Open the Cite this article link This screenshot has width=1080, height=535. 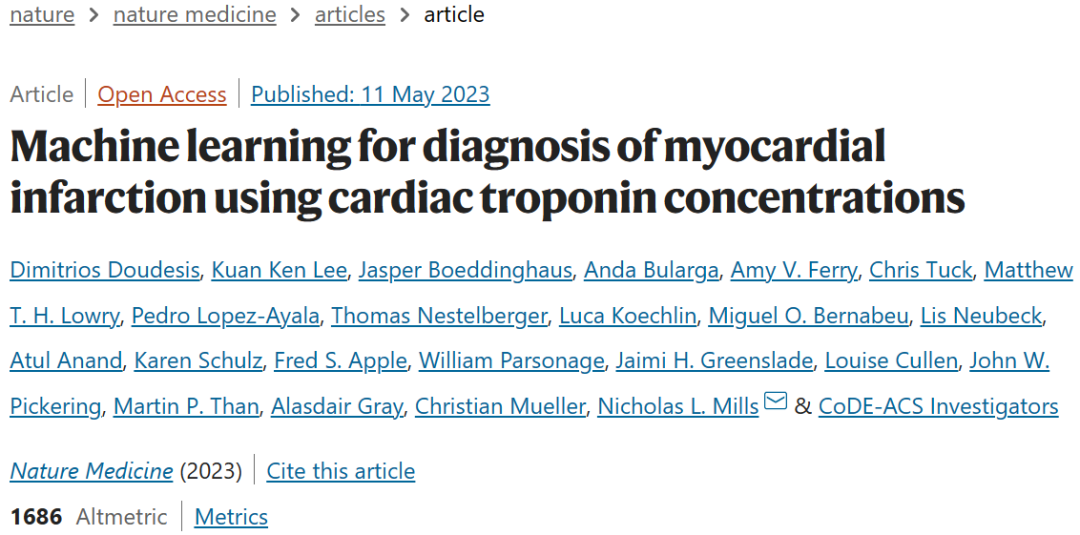(x=340, y=471)
